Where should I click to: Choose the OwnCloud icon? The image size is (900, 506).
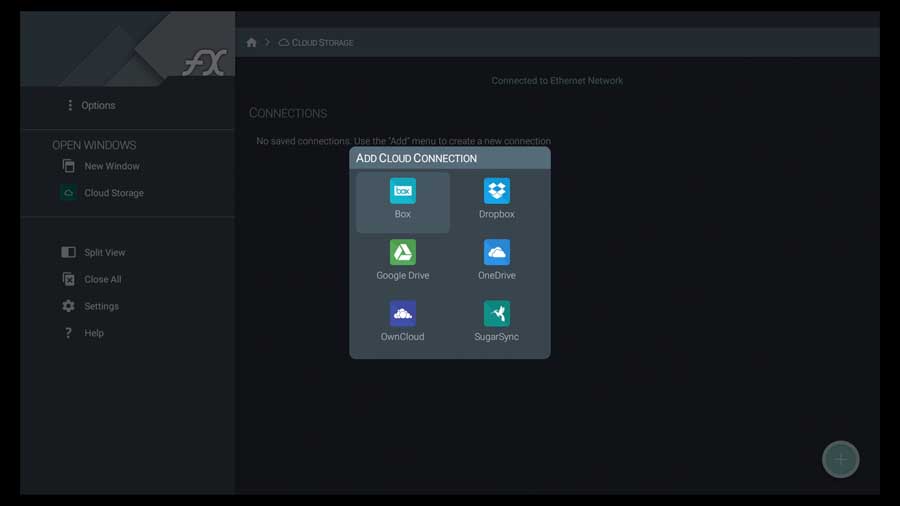click(x=402, y=314)
